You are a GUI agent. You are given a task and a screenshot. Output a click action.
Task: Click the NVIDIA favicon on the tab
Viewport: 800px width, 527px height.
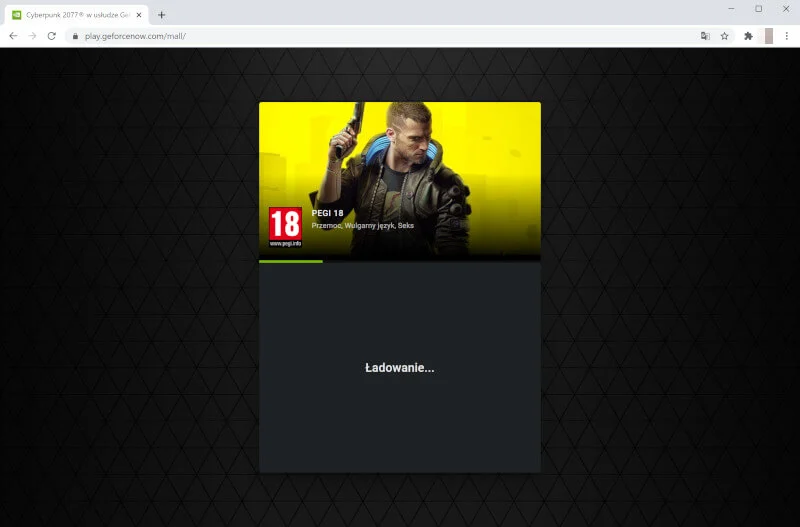[17, 15]
